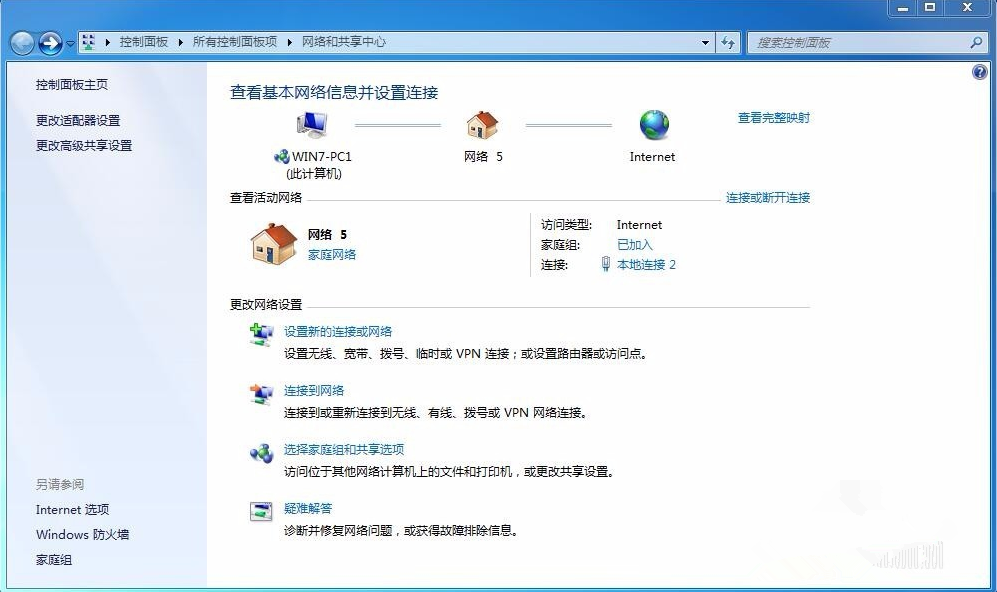Open the address bar dropdown arrow

(x=705, y=42)
